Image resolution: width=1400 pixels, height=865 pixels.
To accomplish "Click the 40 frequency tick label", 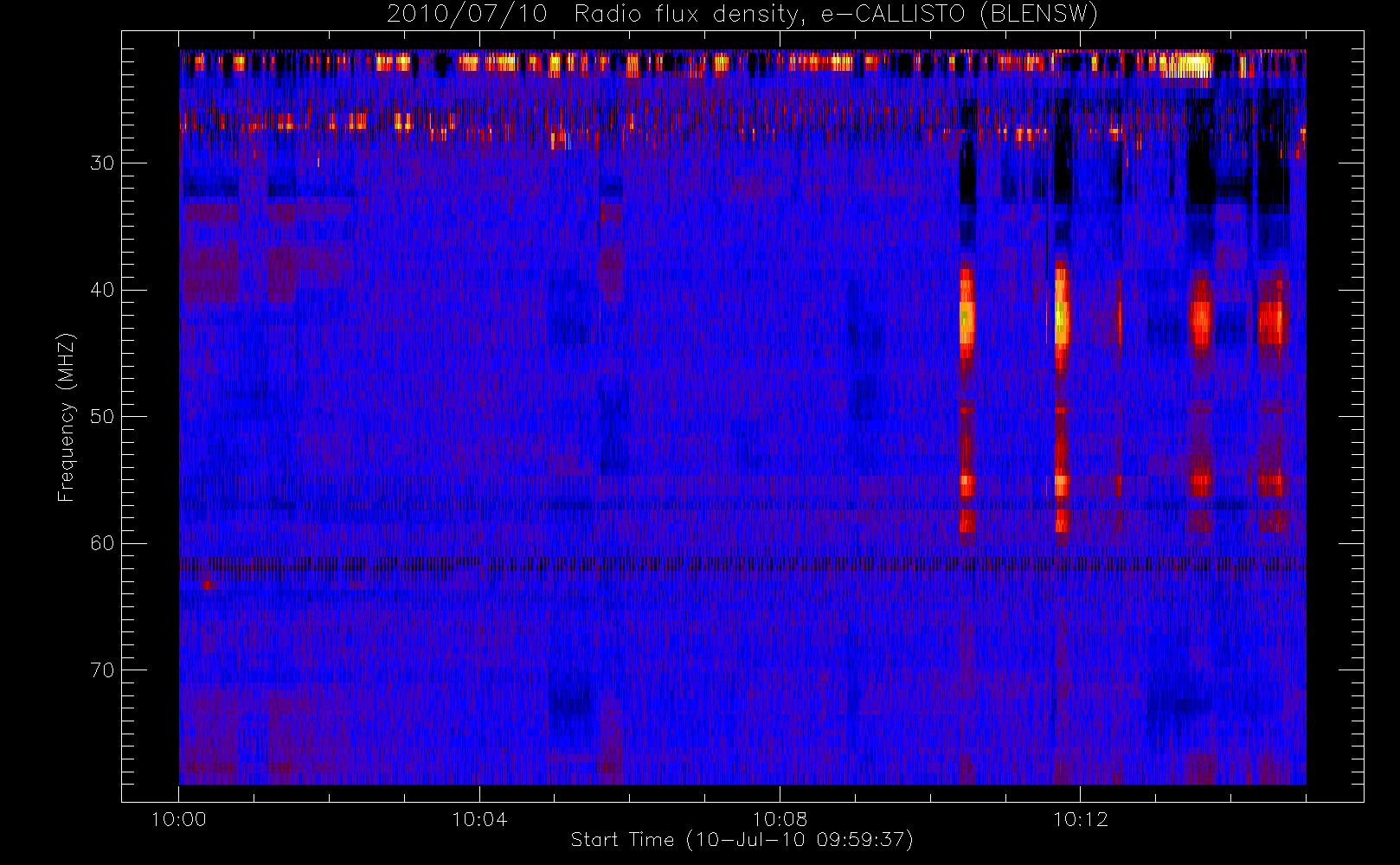I will [102, 290].
